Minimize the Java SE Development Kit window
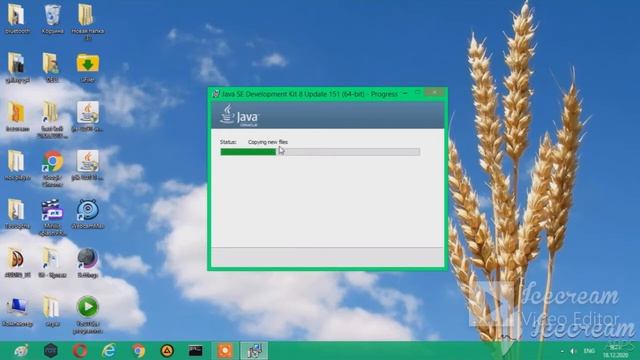Screen dimensions: 640x360 coord(405,93)
